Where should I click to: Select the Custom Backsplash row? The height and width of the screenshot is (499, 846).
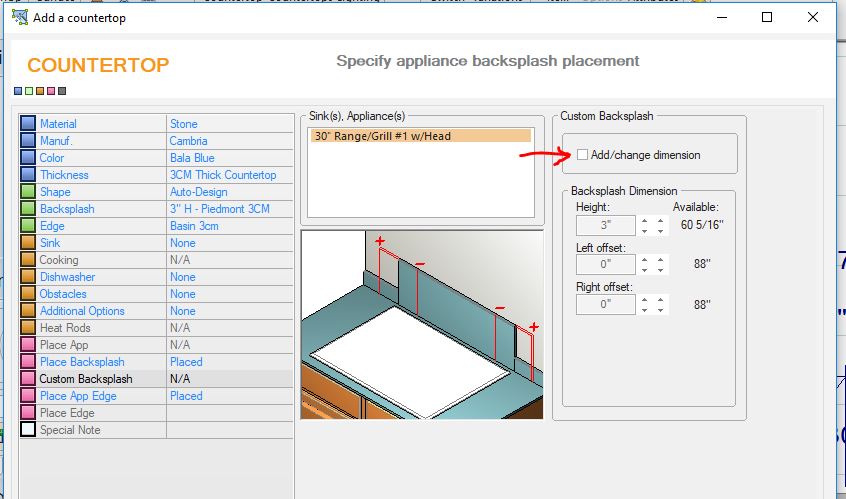(86, 379)
